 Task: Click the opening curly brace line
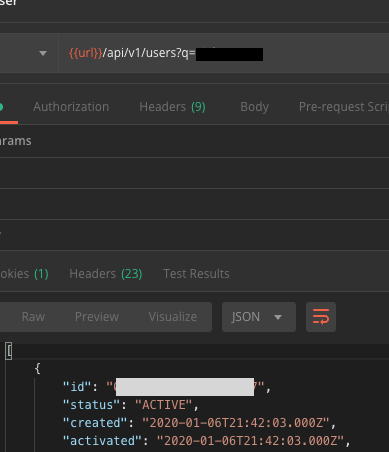pyautogui.click(x=38, y=369)
